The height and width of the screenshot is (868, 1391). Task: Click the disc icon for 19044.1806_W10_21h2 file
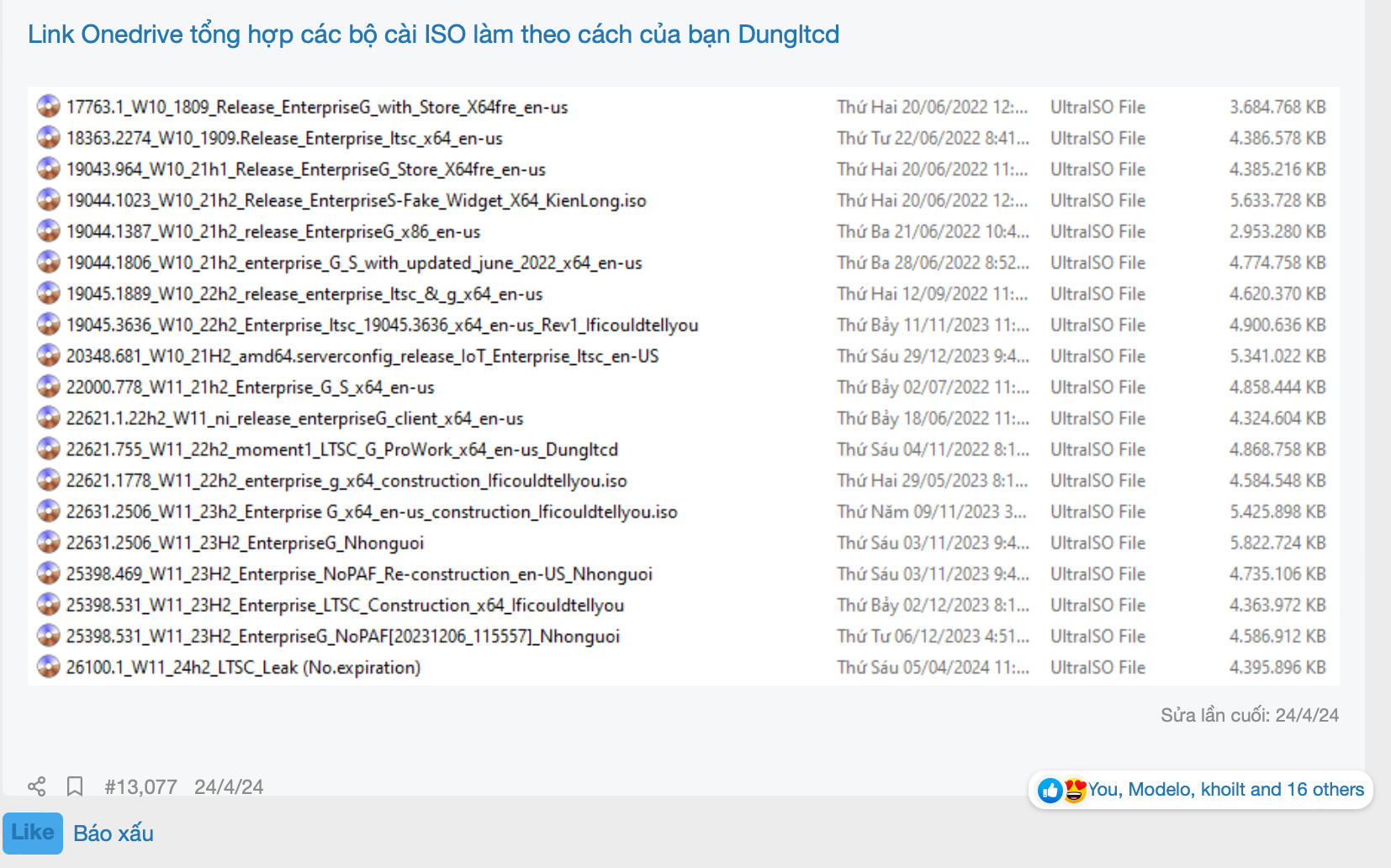pyautogui.click(x=49, y=262)
